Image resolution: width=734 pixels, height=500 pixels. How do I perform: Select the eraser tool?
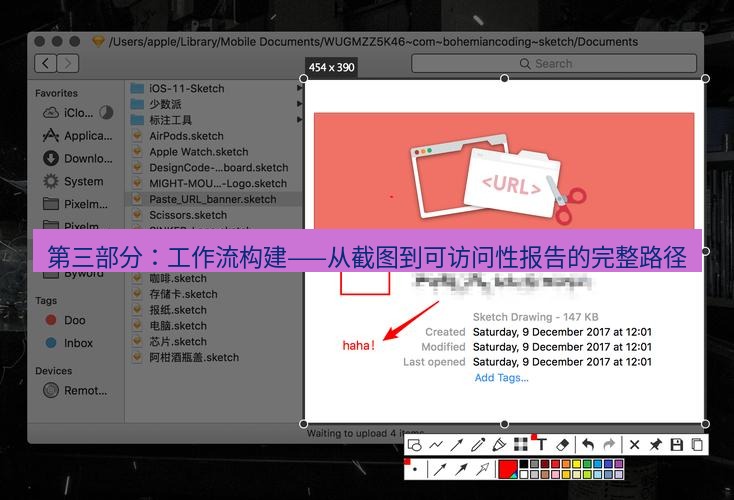coord(563,445)
